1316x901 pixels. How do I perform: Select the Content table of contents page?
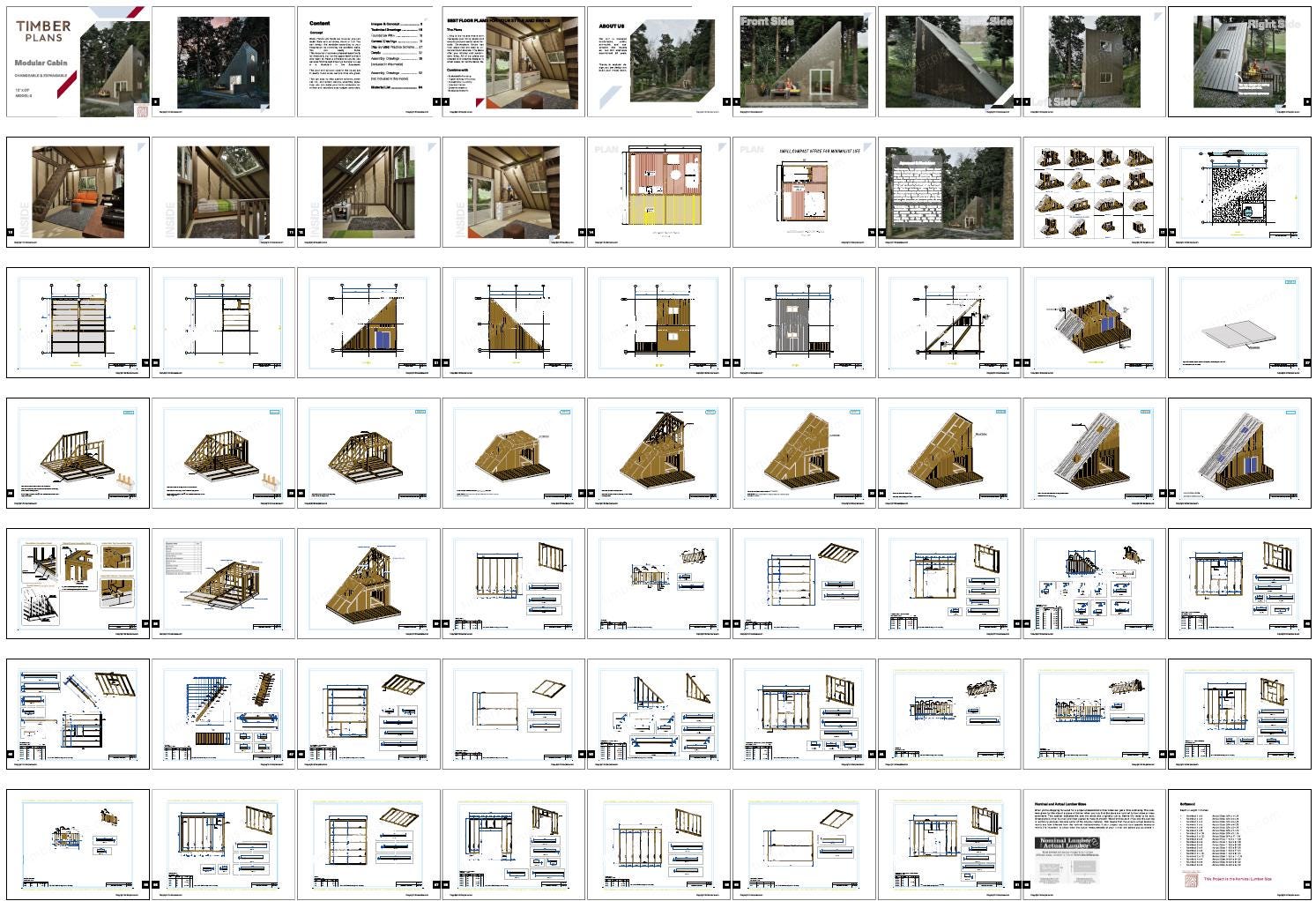coord(368,62)
